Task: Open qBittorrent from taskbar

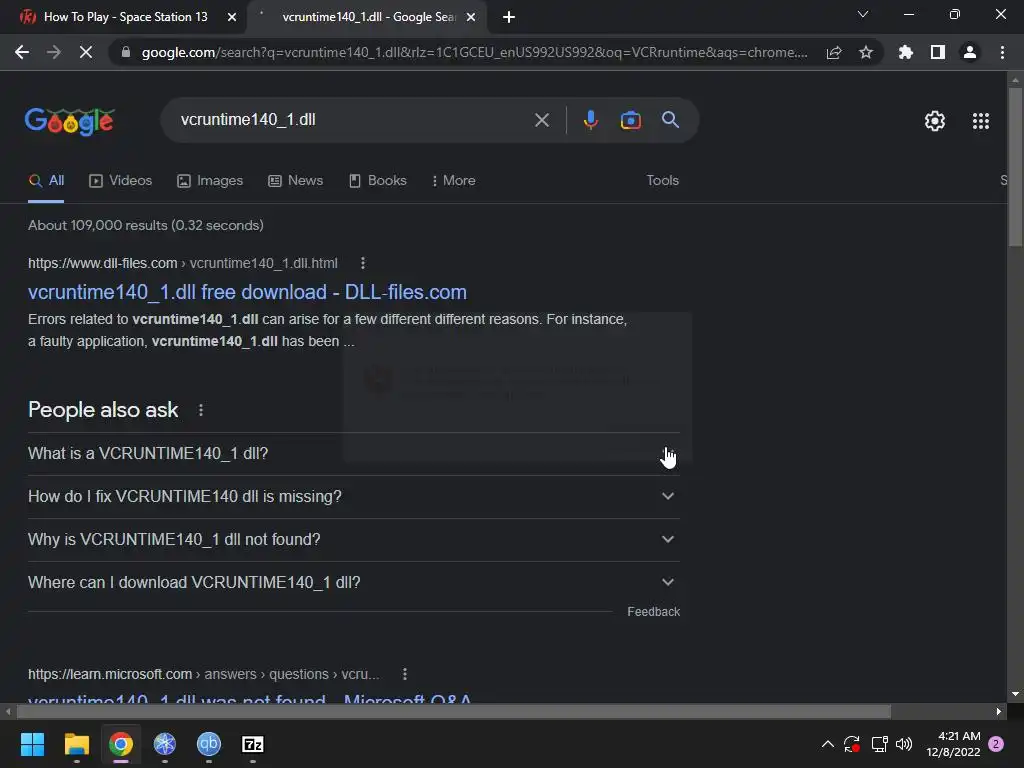Action: [209, 744]
